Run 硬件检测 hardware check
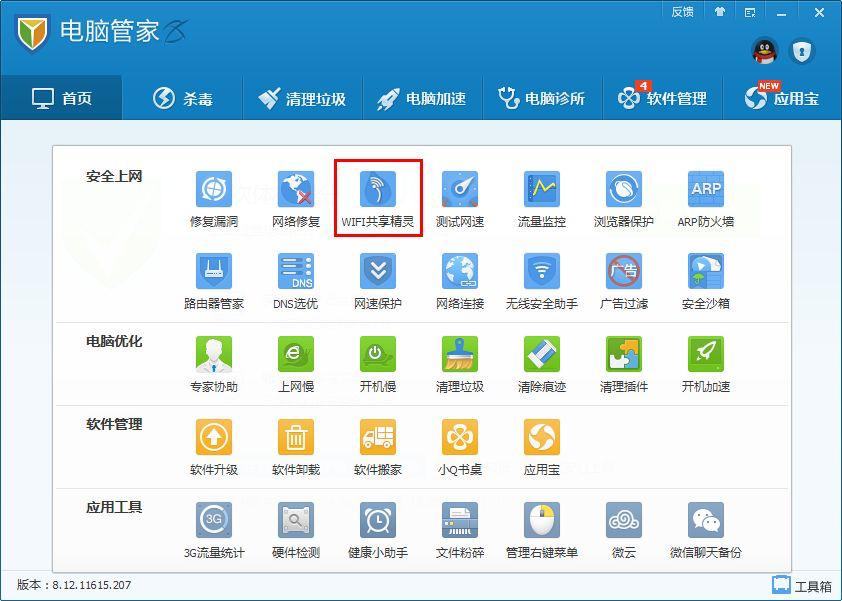Image resolution: width=842 pixels, height=601 pixels. (x=296, y=530)
